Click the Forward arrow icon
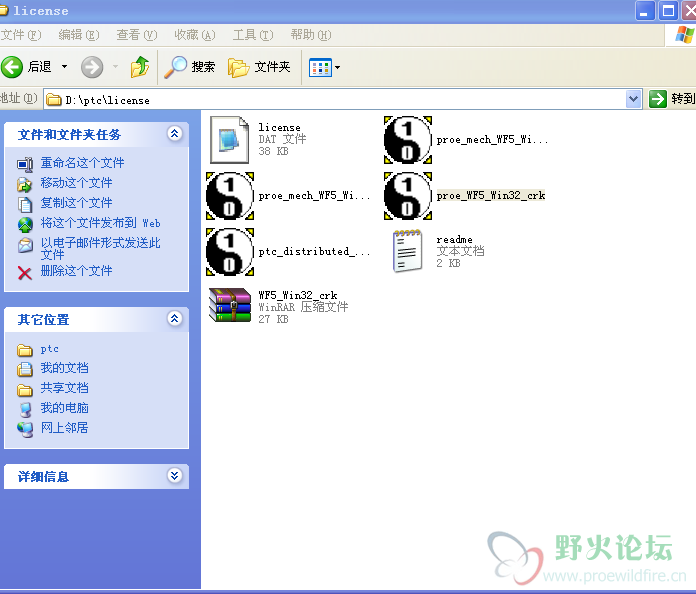Image resolution: width=696 pixels, height=594 pixels. click(92, 67)
